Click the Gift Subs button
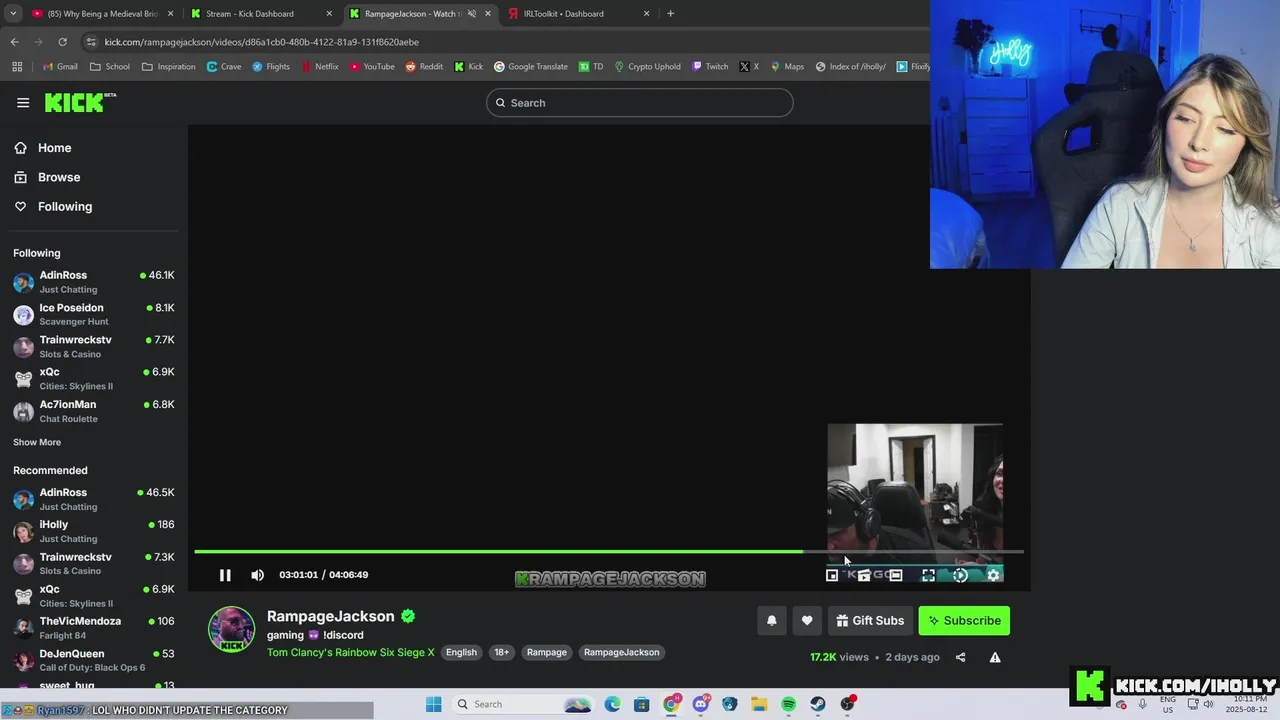1280x720 pixels. [x=870, y=620]
